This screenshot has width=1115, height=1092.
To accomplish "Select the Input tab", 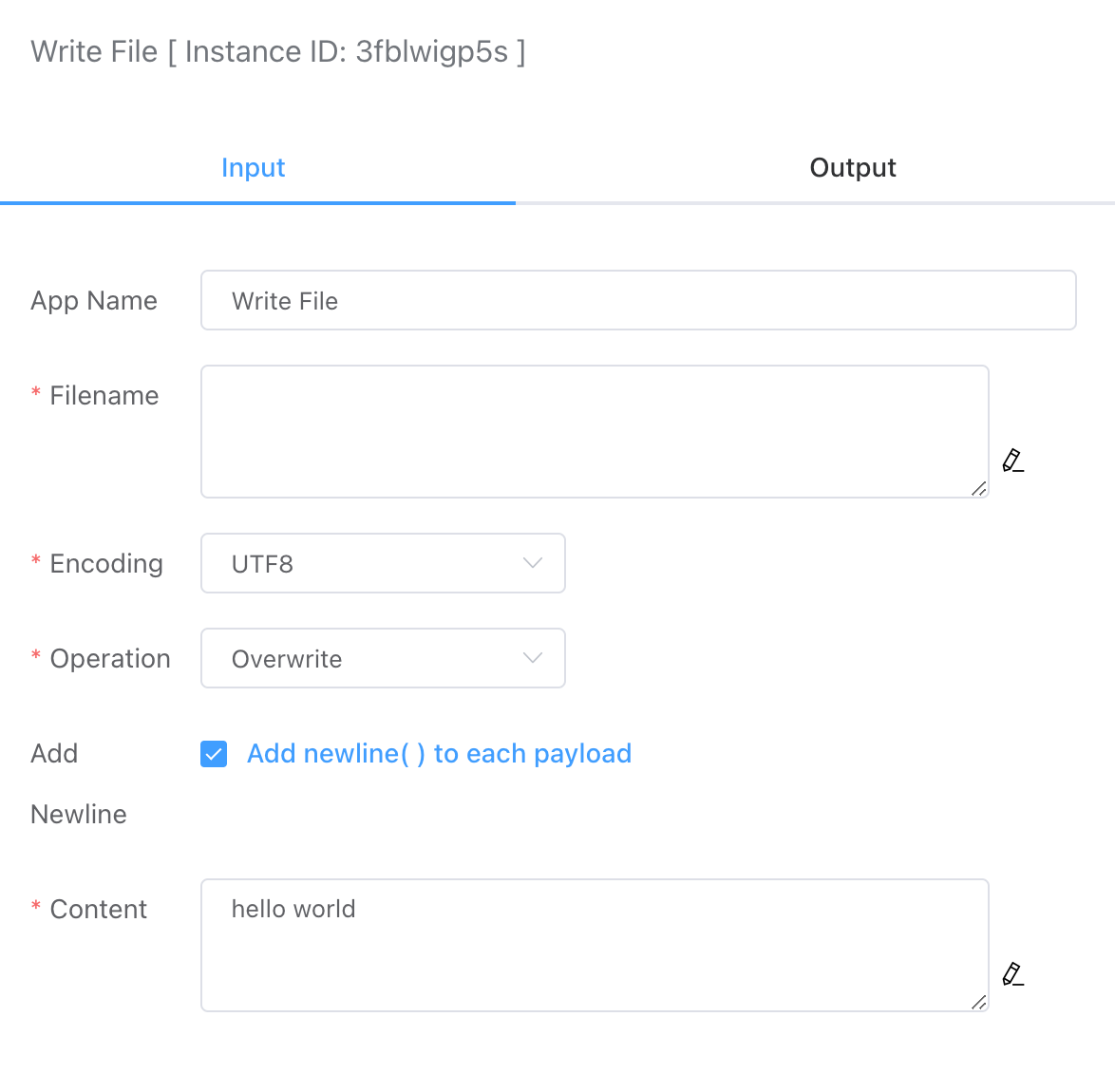I will point(254,168).
